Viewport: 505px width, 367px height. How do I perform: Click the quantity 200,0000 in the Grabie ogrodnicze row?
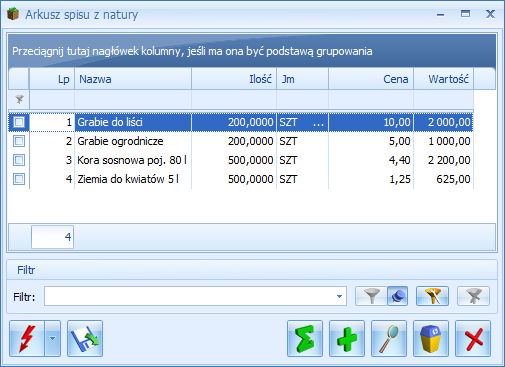tap(234, 141)
